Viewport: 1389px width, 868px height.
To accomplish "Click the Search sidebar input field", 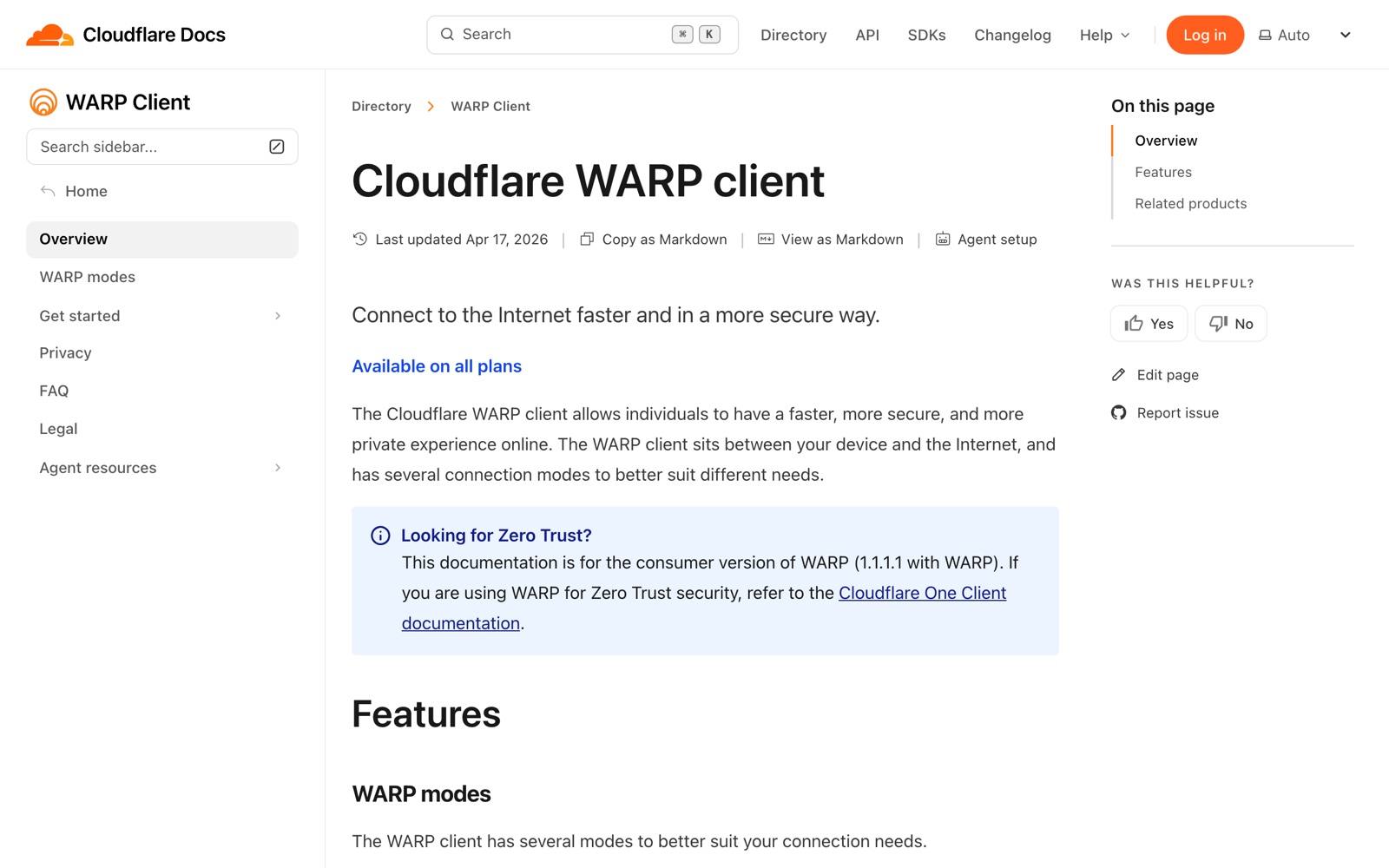I will (x=162, y=147).
